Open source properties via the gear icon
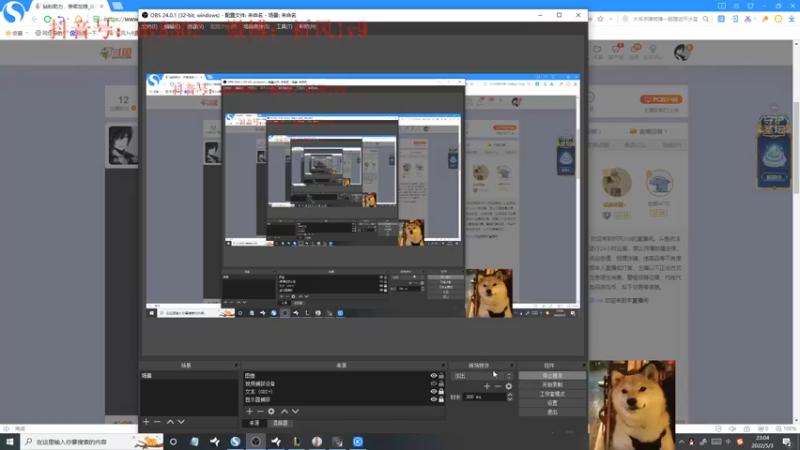The height and width of the screenshot is (450, 800). click(x=271, y=411)
